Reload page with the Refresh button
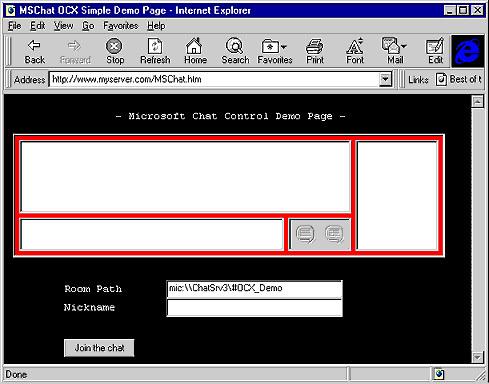The height and width of the screenshot is (384, 489). tap(155, 51)
